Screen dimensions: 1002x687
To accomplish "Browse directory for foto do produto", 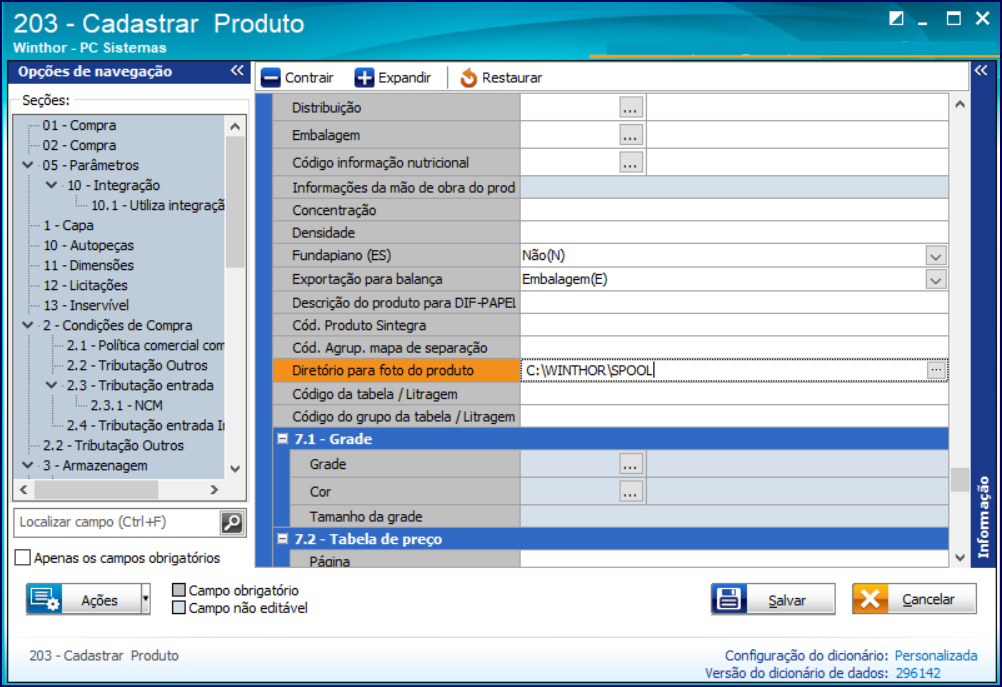I will pyautogui.click(x=936, y=370).
